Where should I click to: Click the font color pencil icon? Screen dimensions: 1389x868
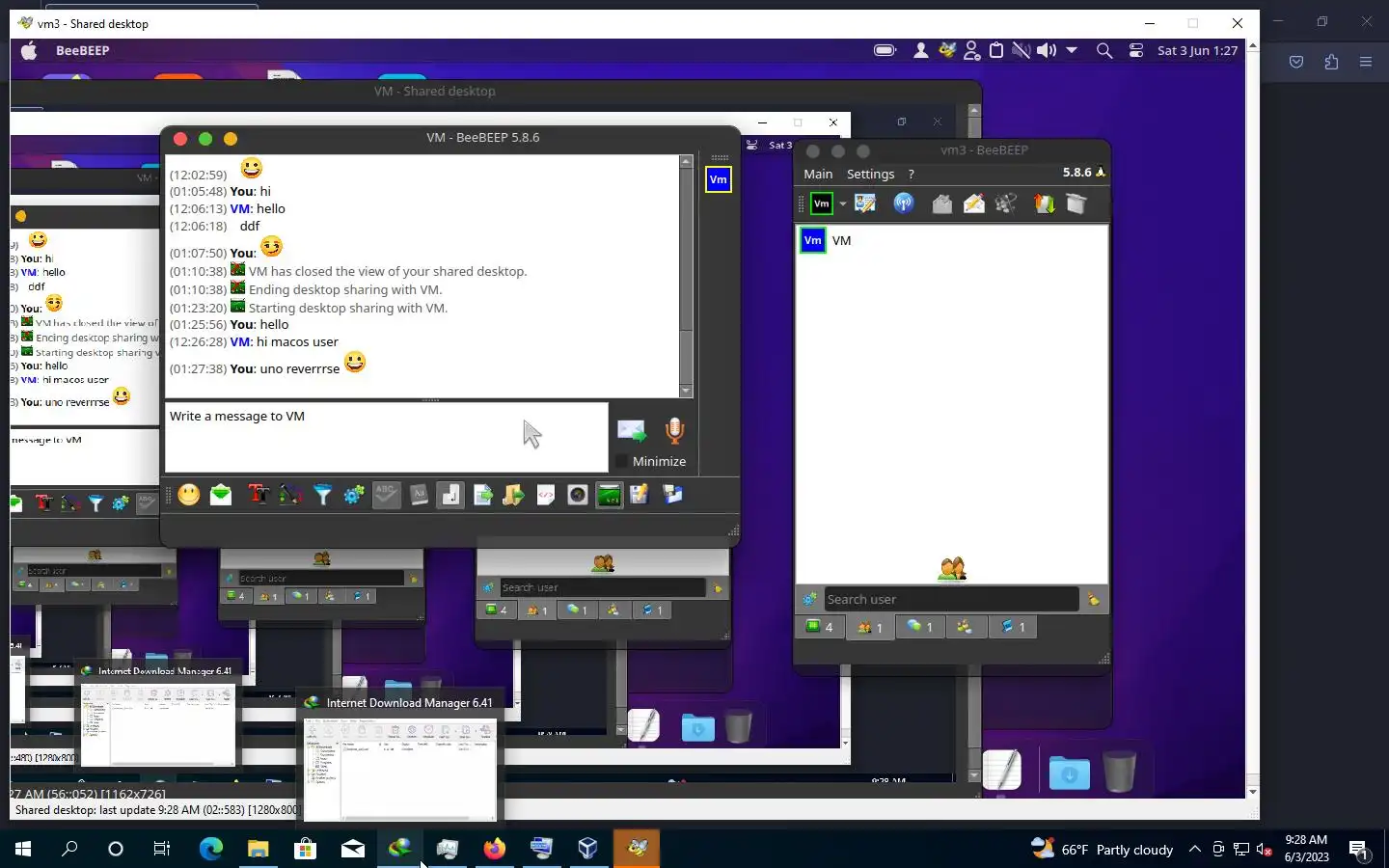click(290, 495)
